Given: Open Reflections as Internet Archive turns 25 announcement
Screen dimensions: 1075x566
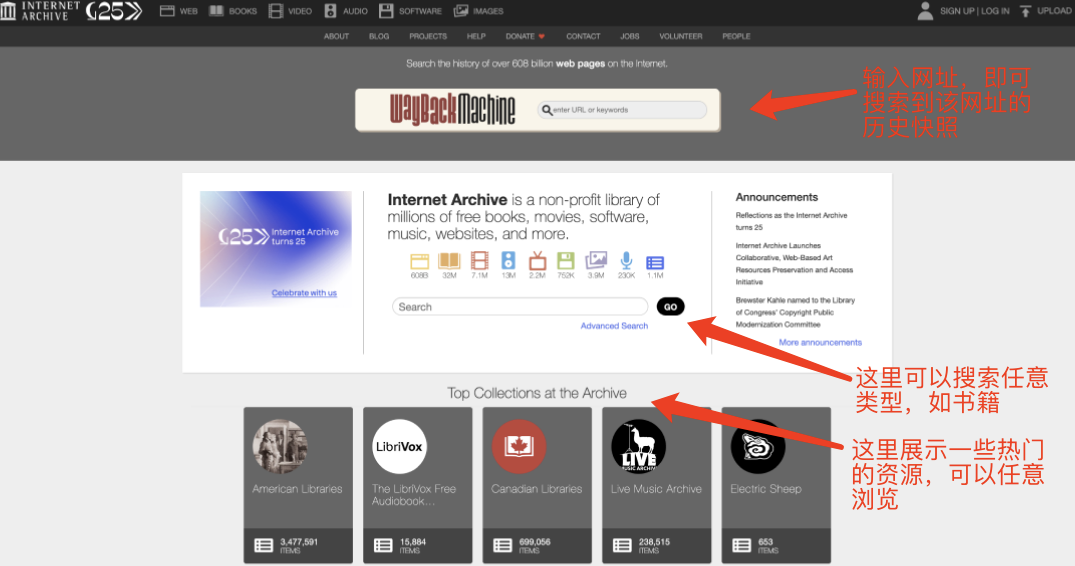Looking at the screenshot, I should click(791, 221).
